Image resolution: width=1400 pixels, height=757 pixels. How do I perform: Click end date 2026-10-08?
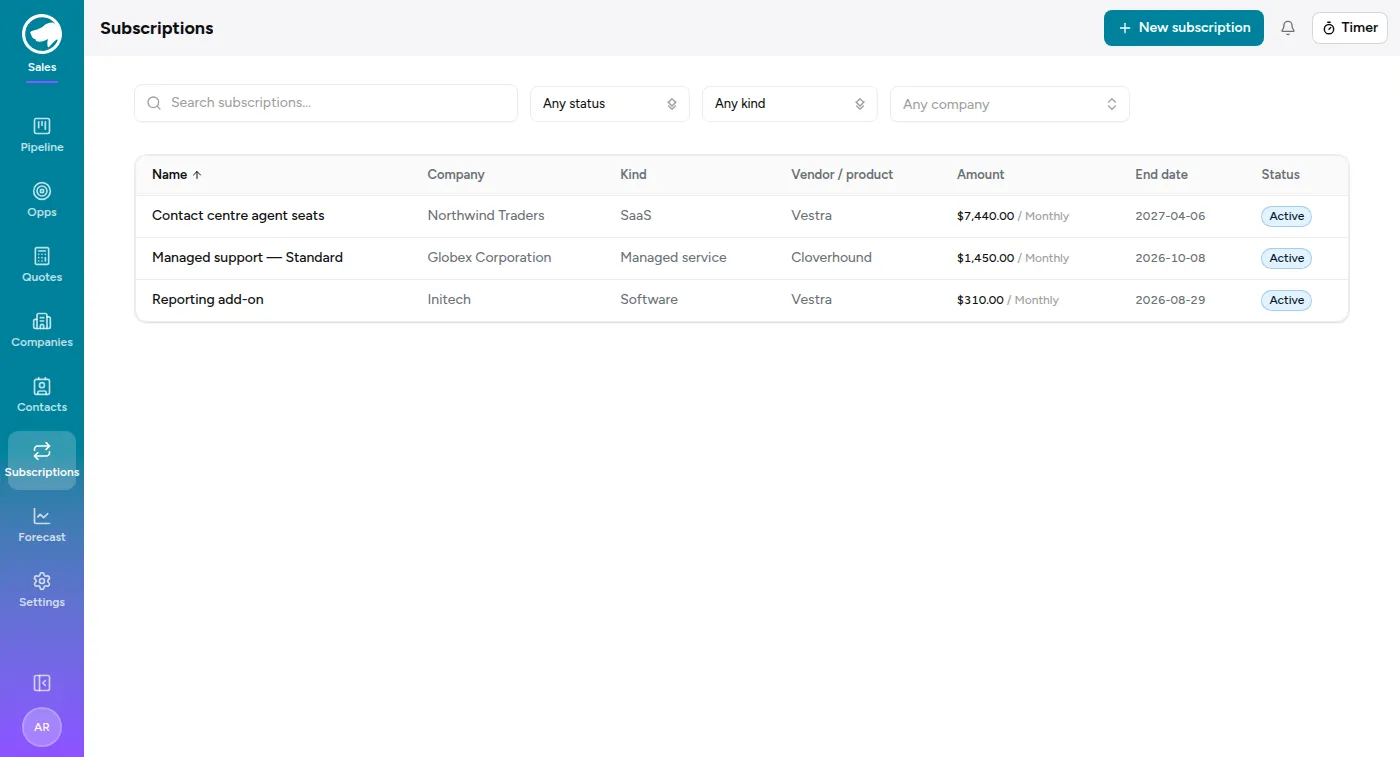tap(1170, 258)
